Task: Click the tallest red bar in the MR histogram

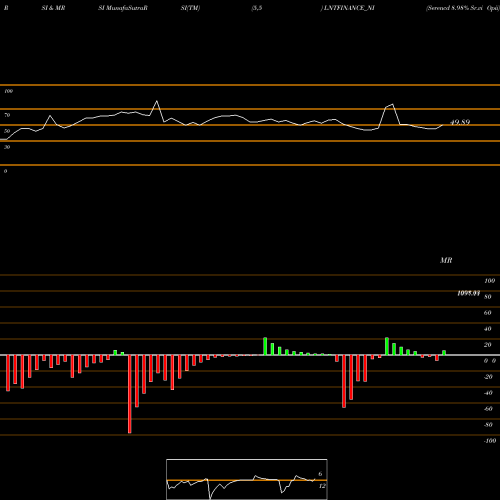Action: pyautogui.click(x=130, y=394)
